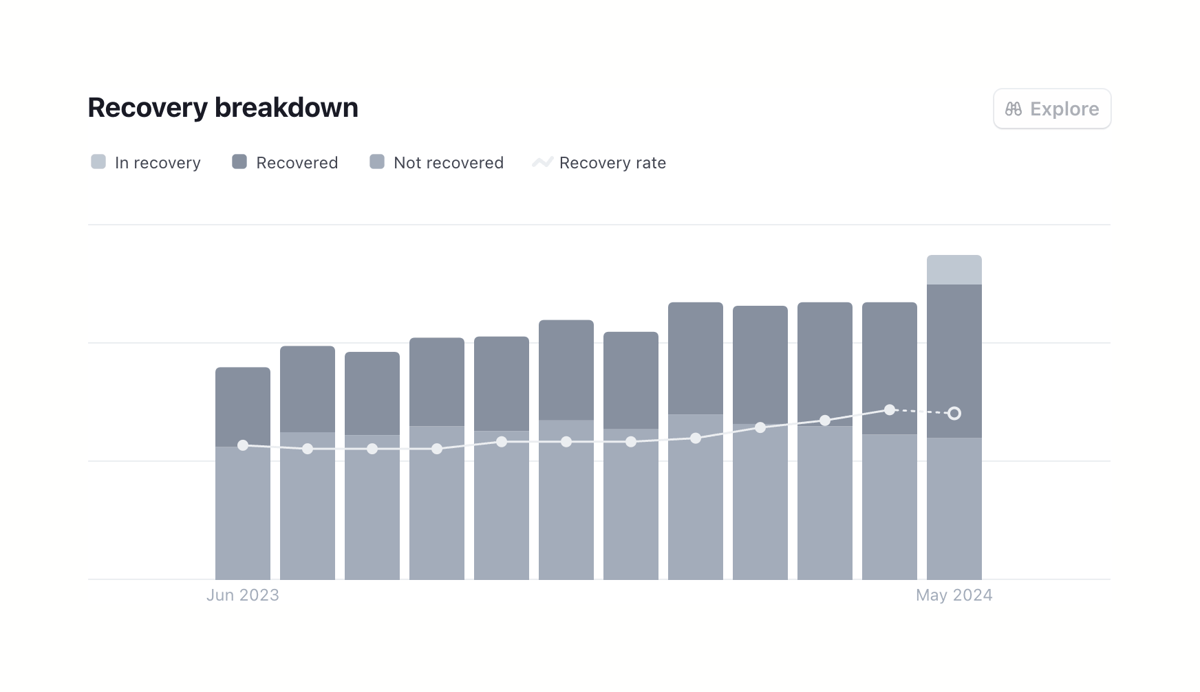Click the 'Recovery breakdown' chart title
1200x692 pixels.
pyautogui.click(x=222, y=107)
